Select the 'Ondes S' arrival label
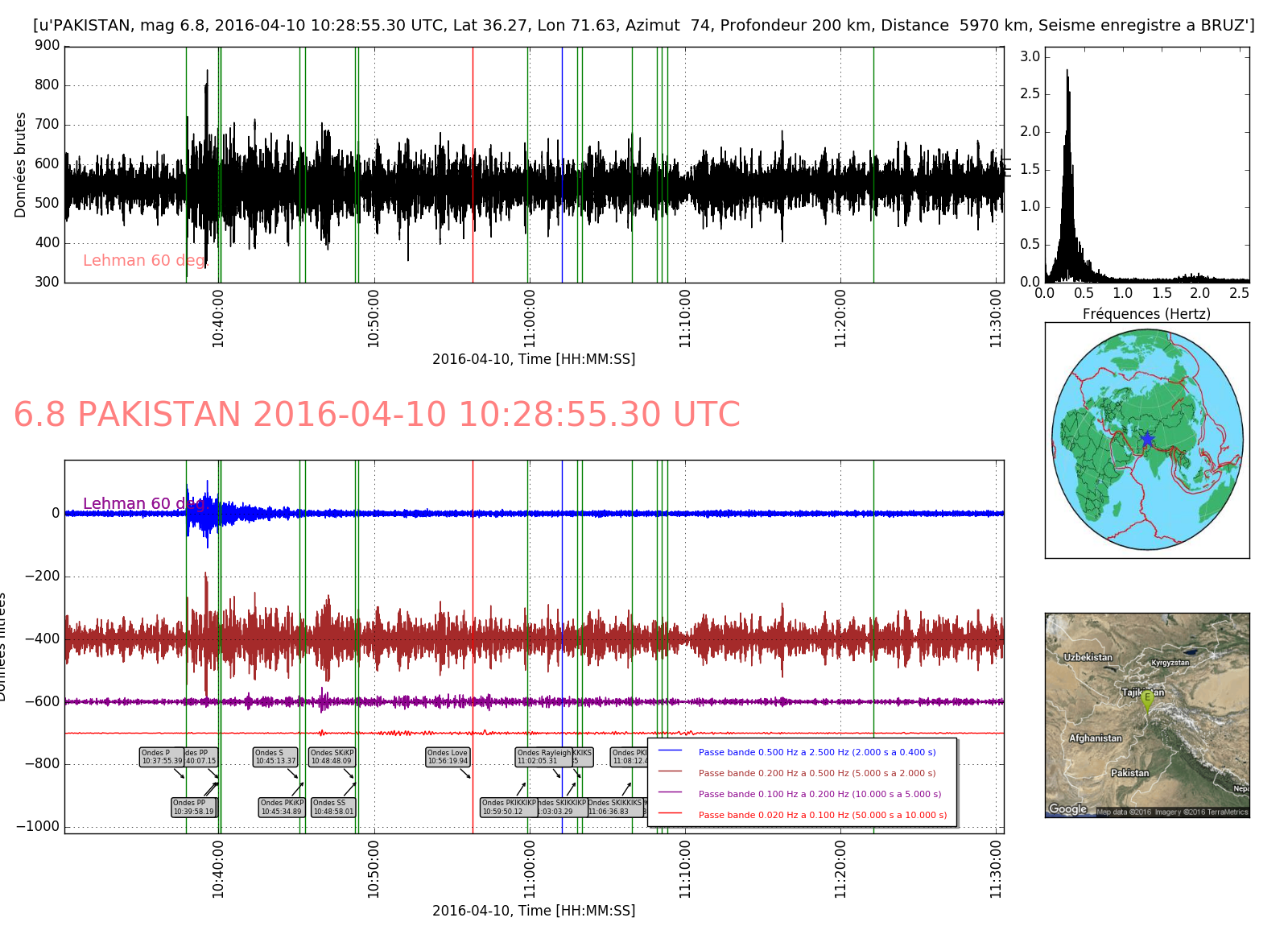The image size is (1288, 926). click(x=275, y=757)
